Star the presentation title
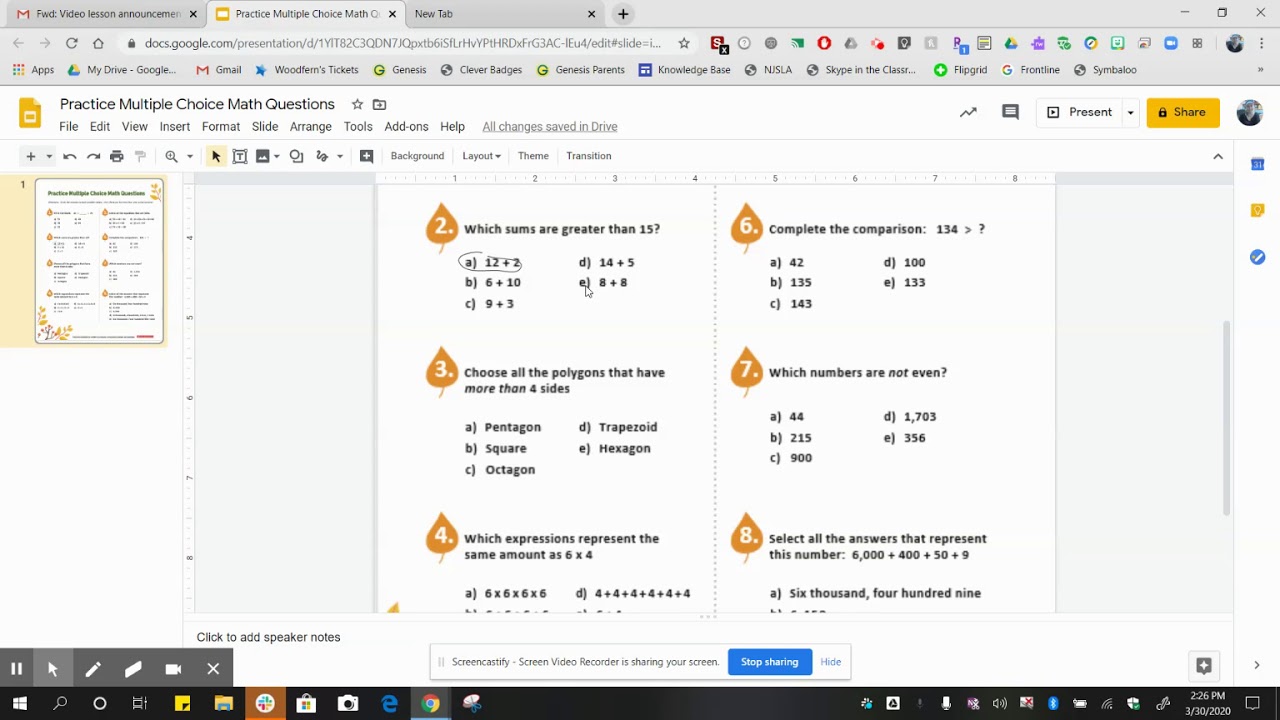The image size is (1280, 720). 357,104
